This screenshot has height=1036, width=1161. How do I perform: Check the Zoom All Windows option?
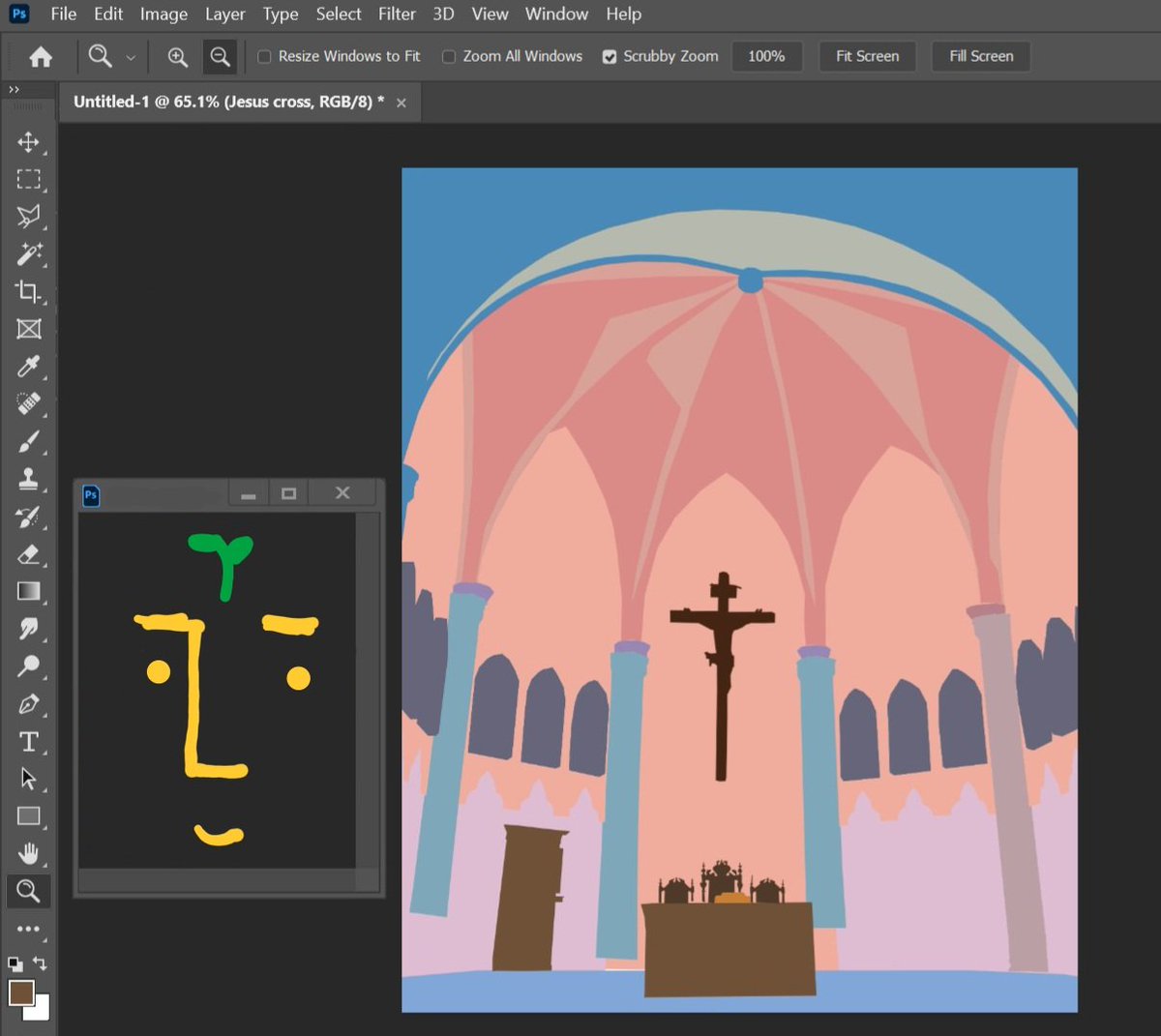point(448,56)
